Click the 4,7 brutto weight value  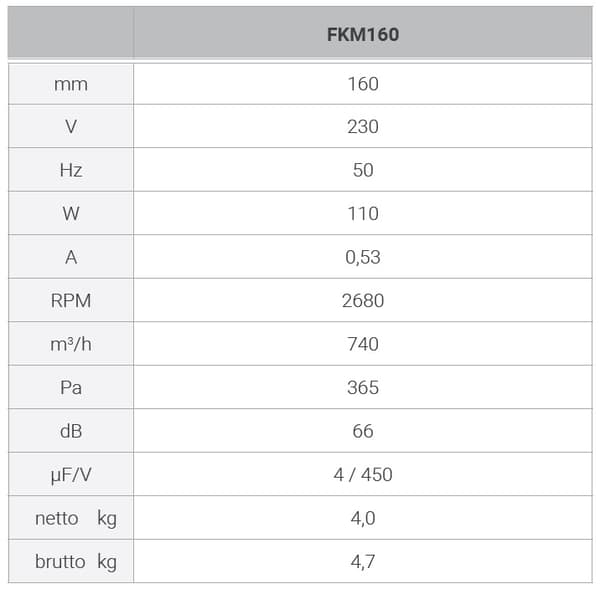point(363,562)
